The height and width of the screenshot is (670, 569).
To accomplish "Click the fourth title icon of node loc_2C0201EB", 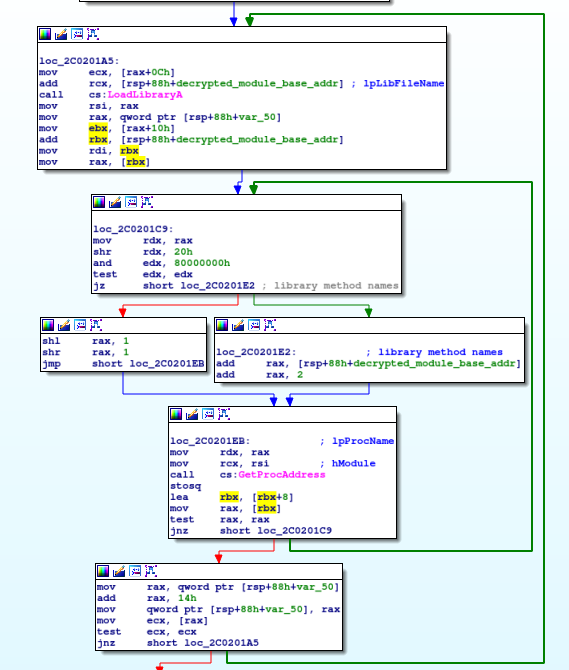I will tap(224, 414).
